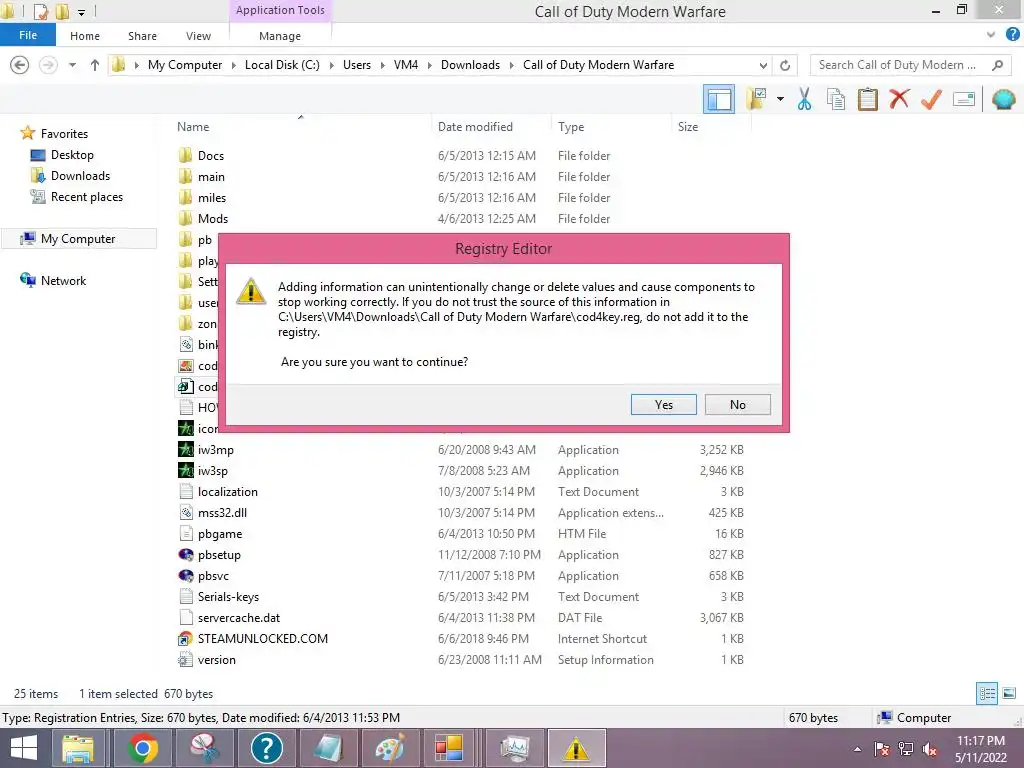1024x768 pixels.
Task: Open the File ribbon tab
Action: pyautogui.click(x=27, y=35)
